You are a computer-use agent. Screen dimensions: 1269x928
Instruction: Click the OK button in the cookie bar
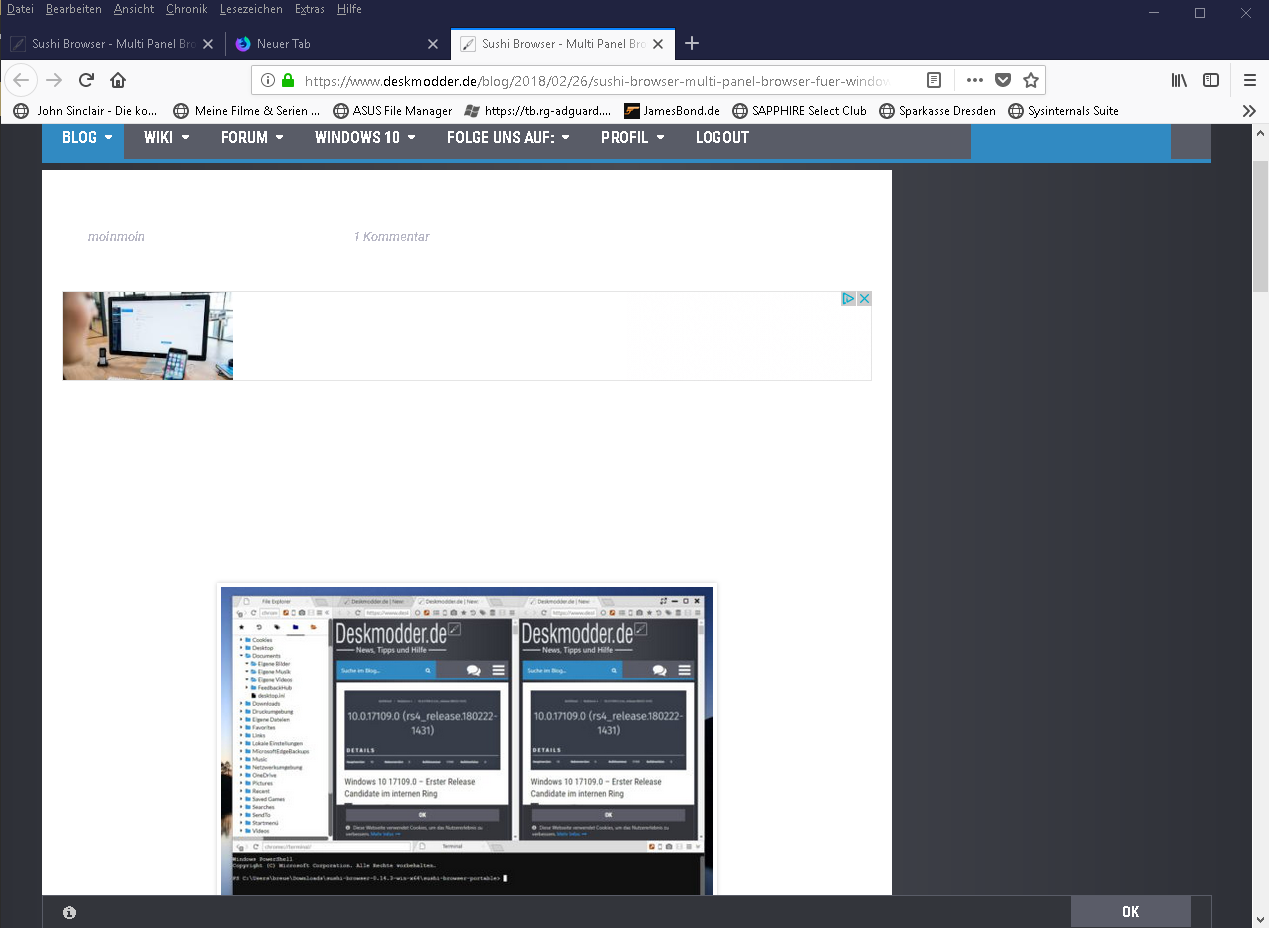(1130, 912)
